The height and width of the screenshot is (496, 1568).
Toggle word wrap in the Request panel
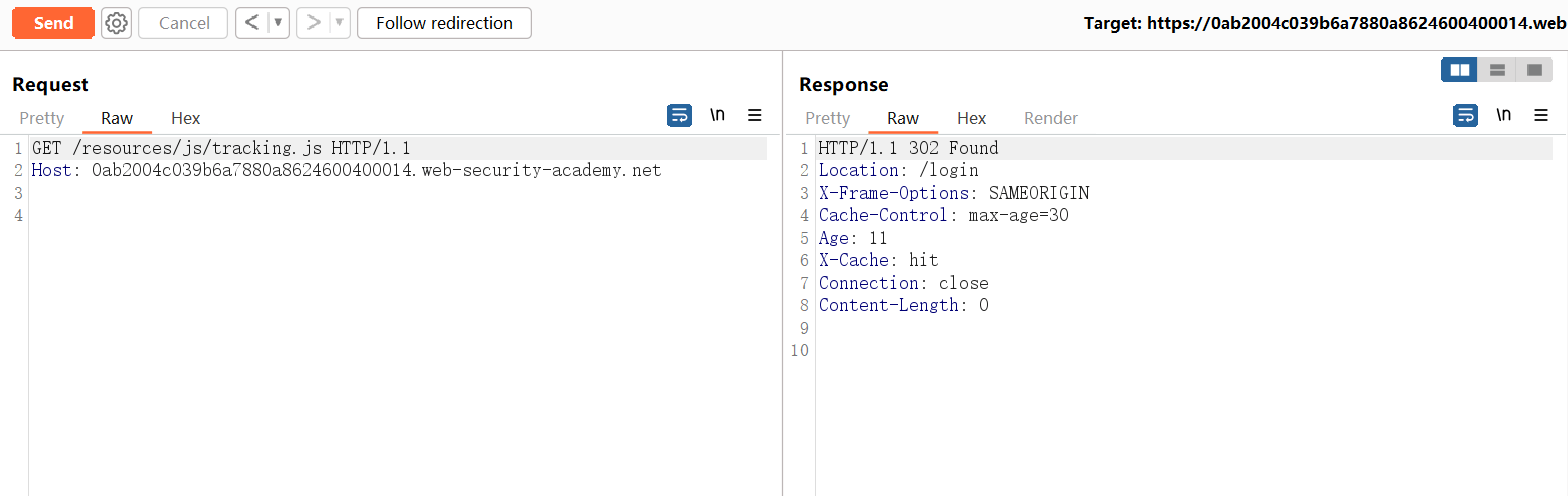click(x=679, y=116)
